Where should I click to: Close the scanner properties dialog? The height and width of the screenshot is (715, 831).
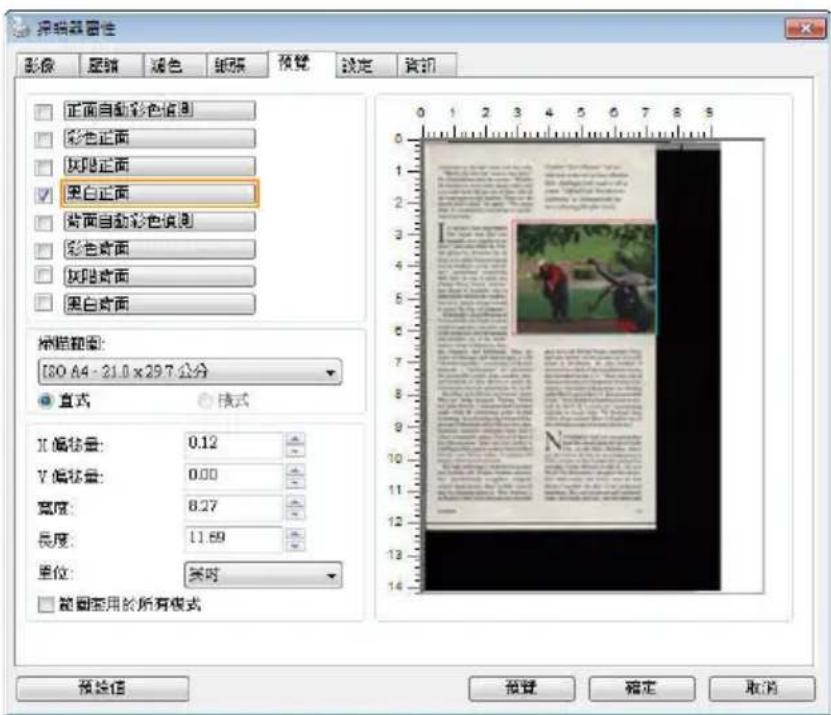click(x=805, y=28)
